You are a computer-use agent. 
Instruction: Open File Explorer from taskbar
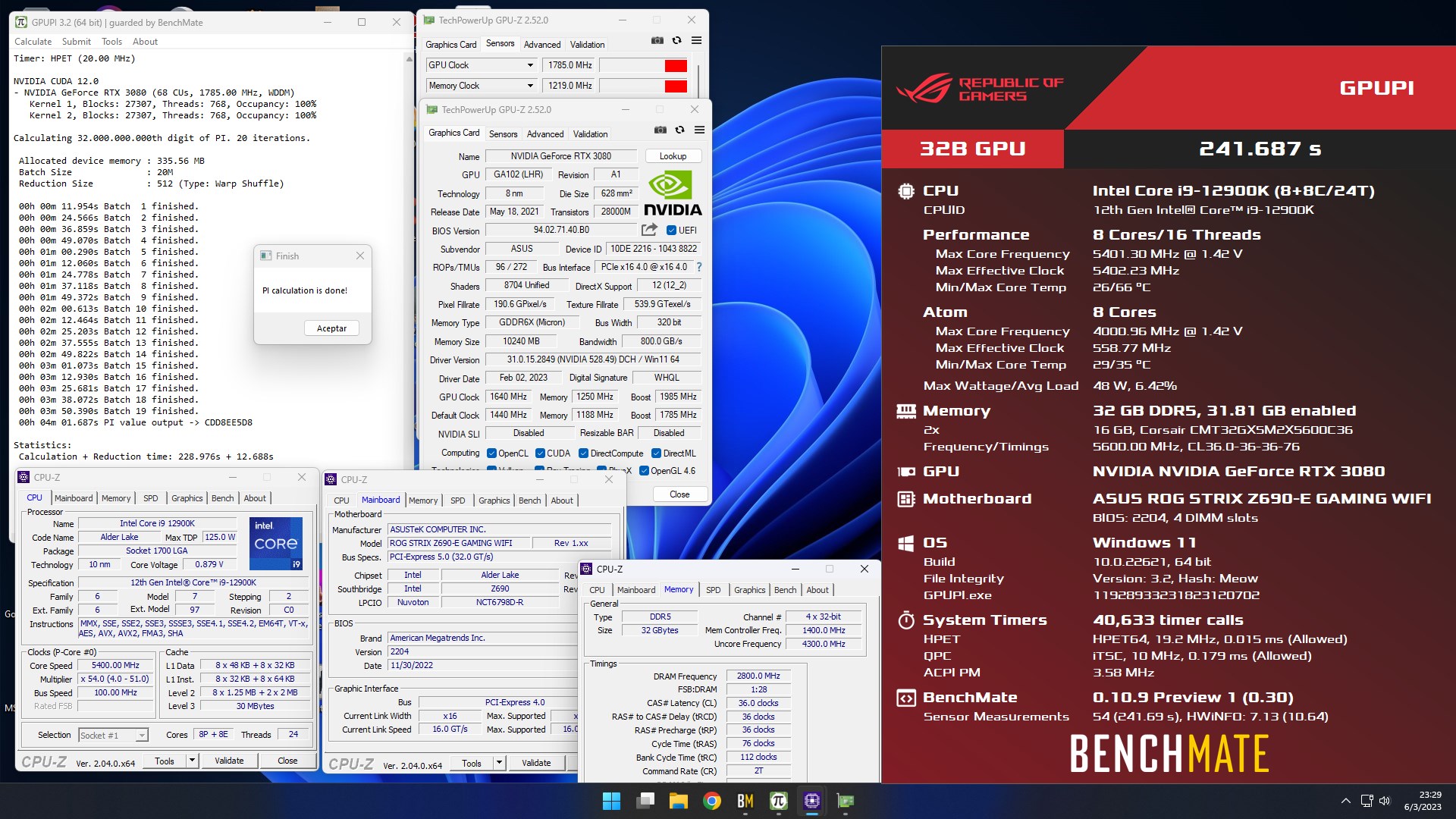[x=678, y=801]
